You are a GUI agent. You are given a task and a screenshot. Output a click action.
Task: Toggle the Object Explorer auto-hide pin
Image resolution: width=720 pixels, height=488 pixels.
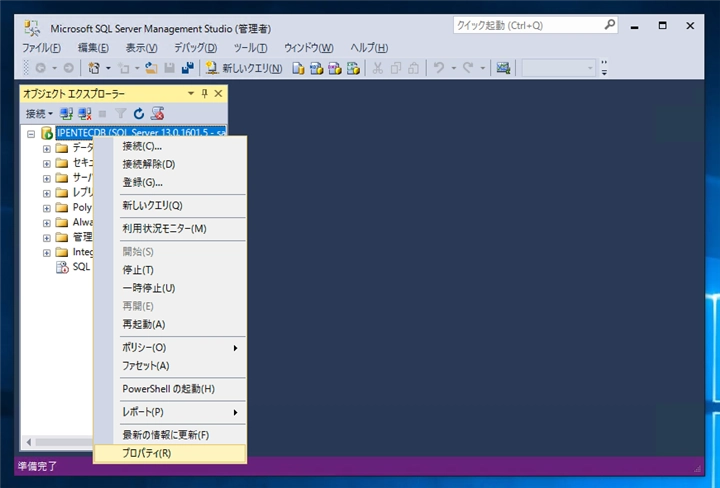(204, 94)
